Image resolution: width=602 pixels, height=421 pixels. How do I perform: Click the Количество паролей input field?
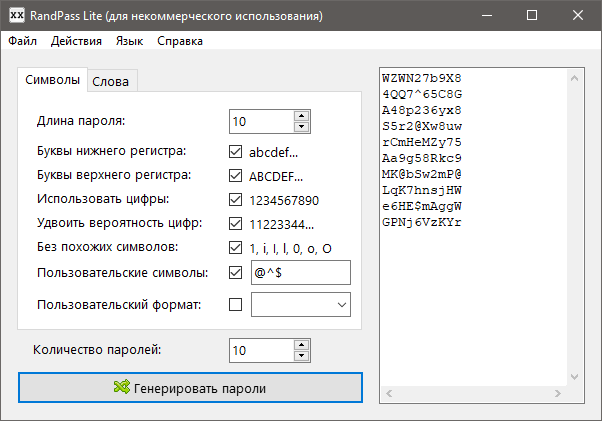click(x=262, y=350)
